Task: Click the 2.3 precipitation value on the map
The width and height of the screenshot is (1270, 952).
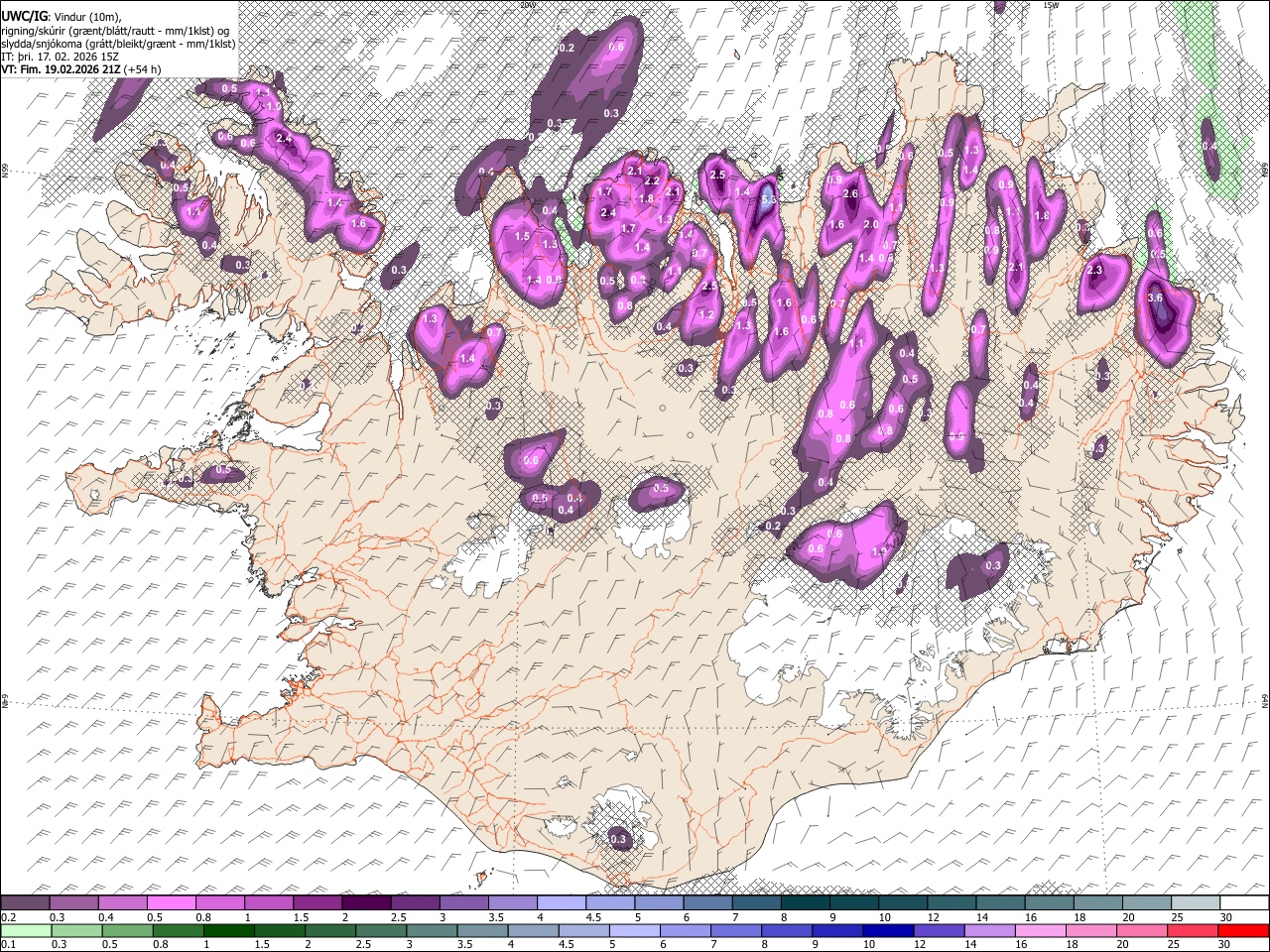Action: pos(1095,270)
